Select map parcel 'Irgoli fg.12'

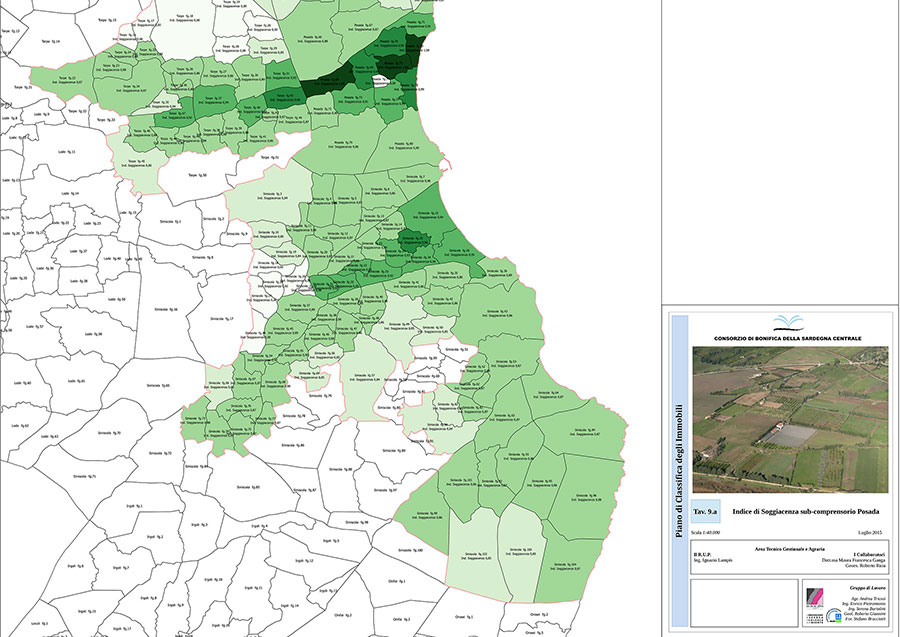[303, 561]
